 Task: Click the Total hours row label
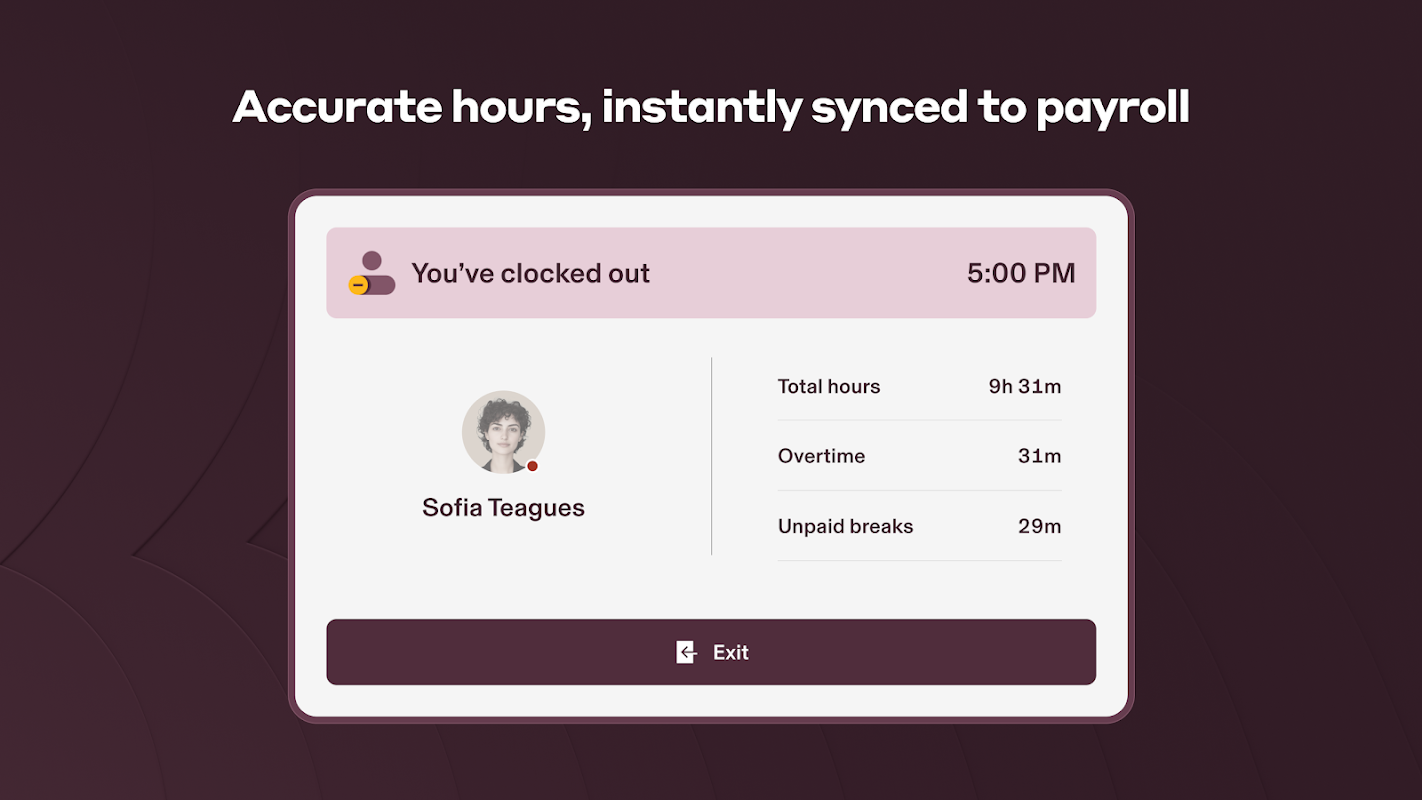(x=829, y=387)
